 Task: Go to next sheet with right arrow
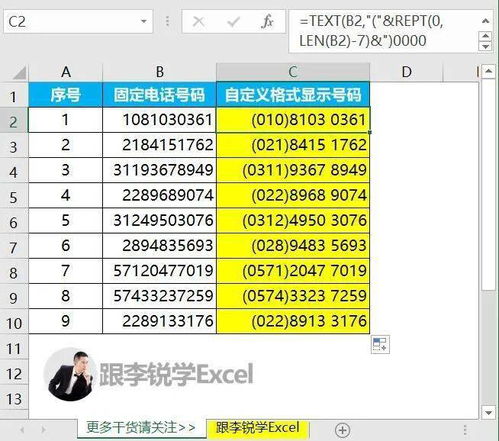click(x=43, y=430)
